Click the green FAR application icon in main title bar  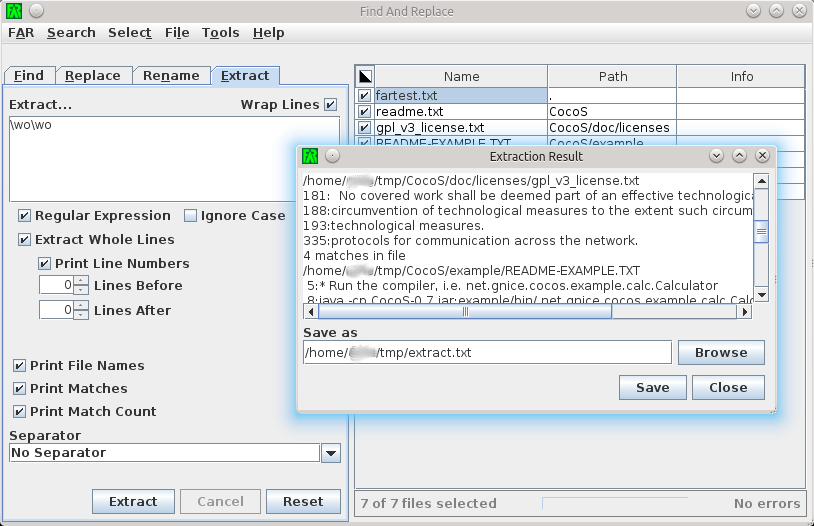click(14, 11)
